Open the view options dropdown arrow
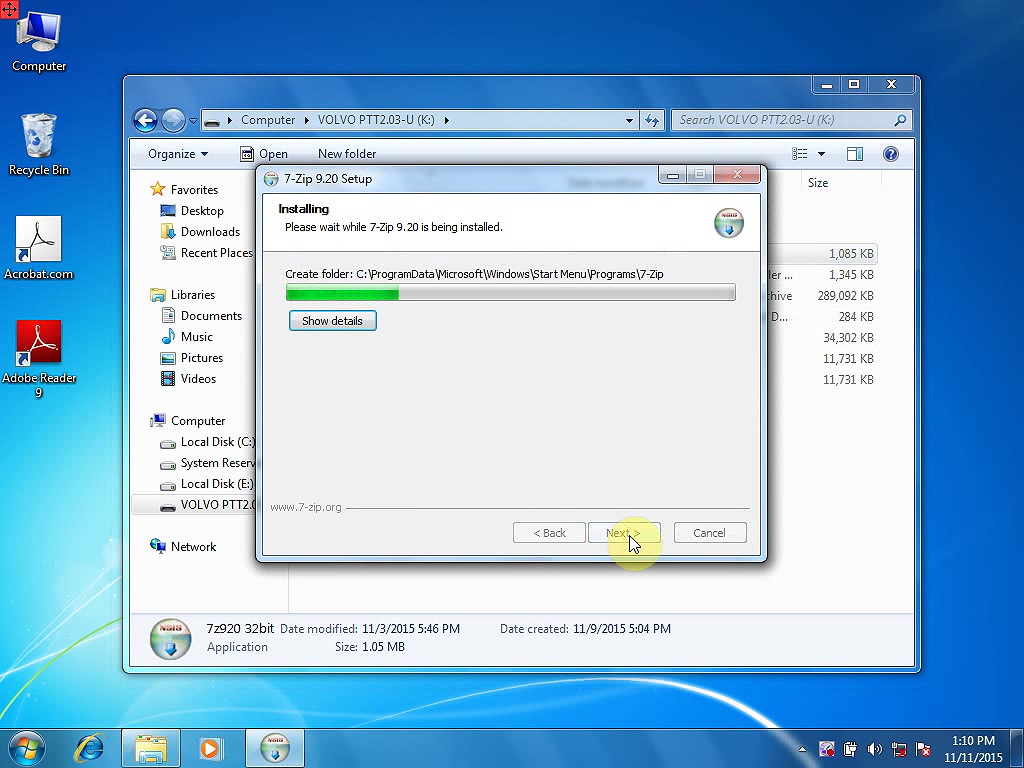Image resolution: width=1024 pixels, height=768 pixels. 822,154
